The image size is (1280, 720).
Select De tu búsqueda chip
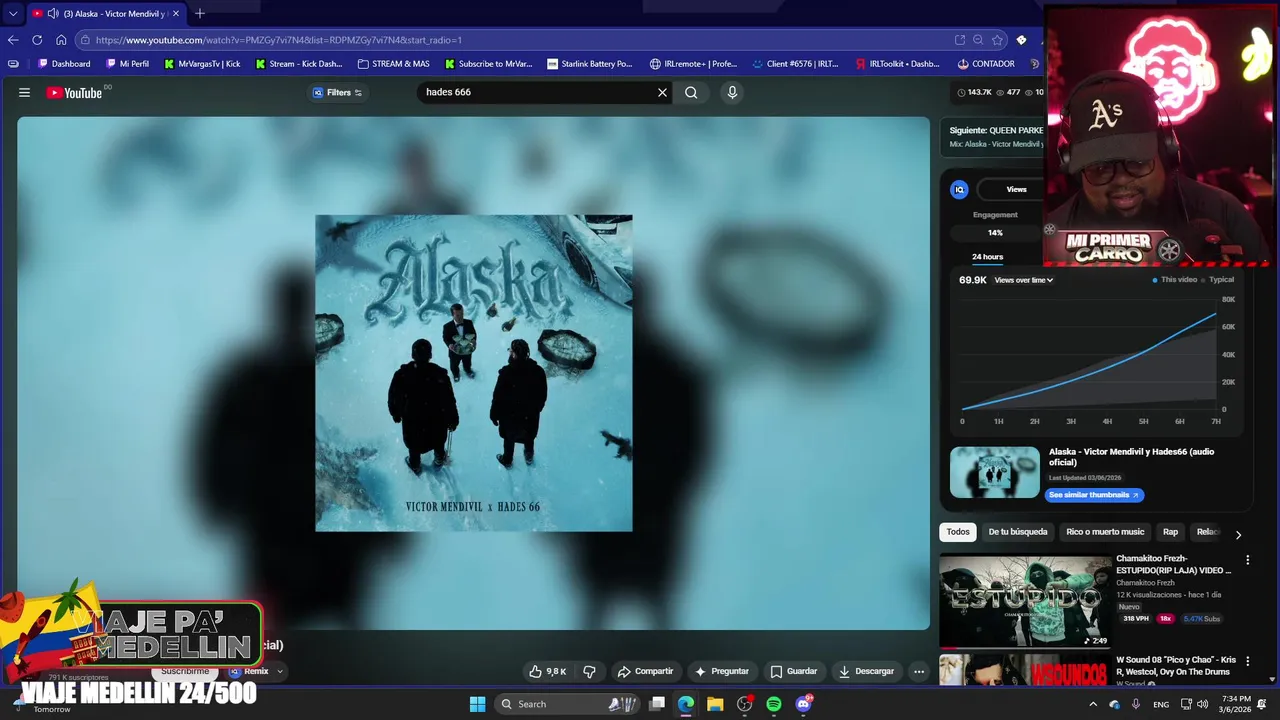coord(1018,532)
